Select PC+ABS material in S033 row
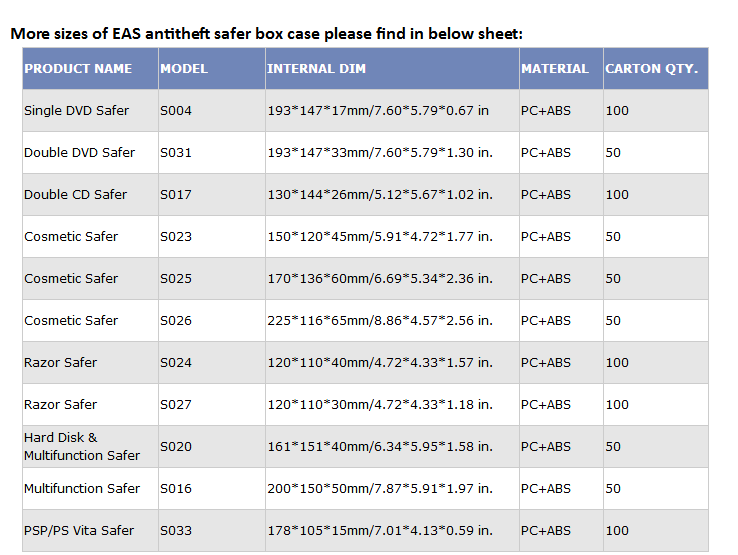738x555 pixels. (561, 531)
